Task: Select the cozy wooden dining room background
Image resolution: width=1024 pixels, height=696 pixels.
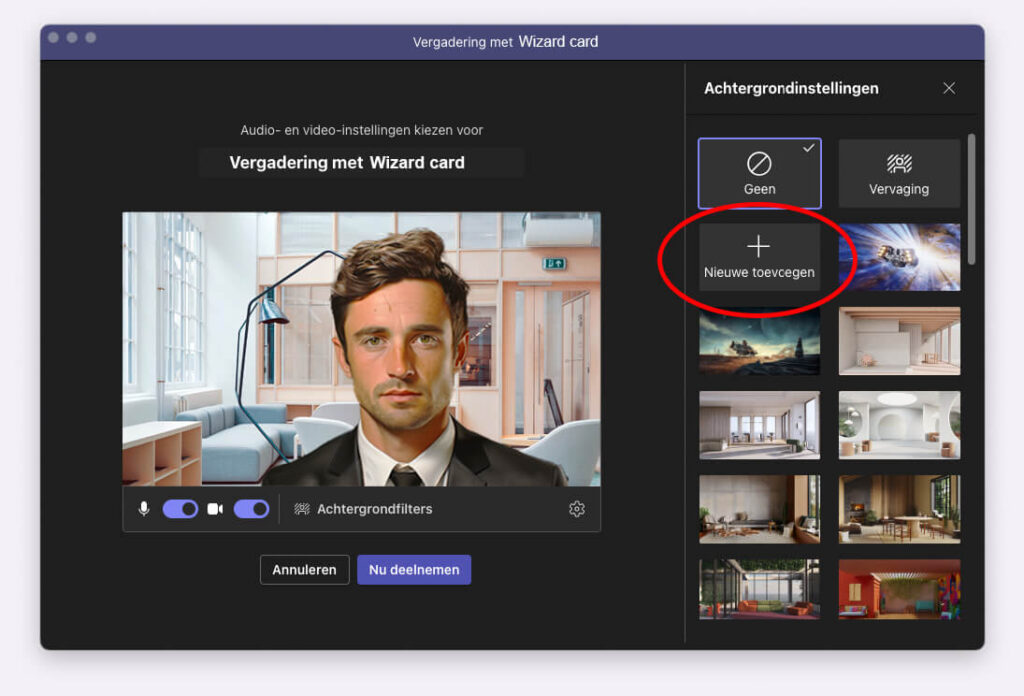Action: tap(899, 509)
